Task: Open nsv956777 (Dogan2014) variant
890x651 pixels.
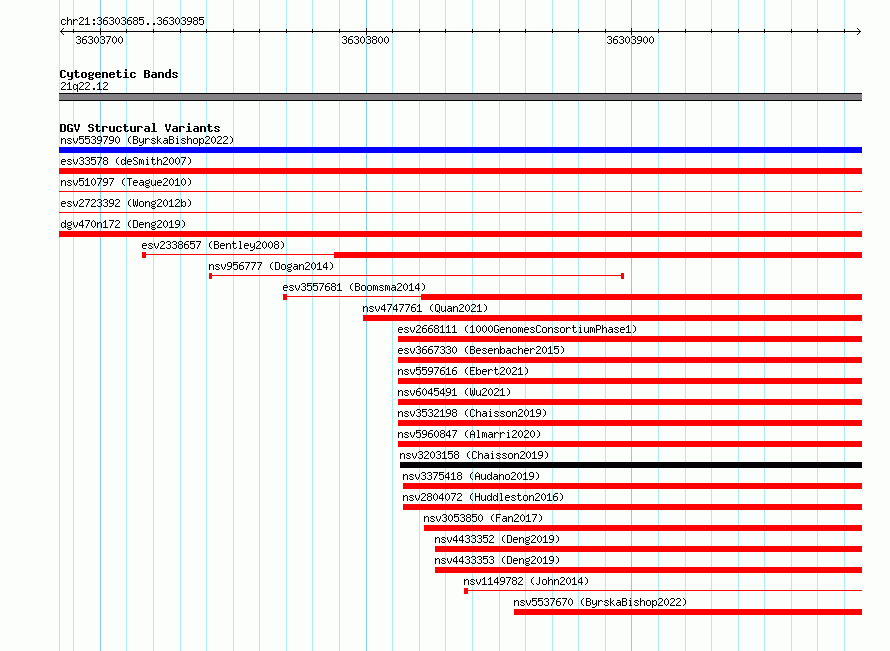Action: click(x=271, y=266)
